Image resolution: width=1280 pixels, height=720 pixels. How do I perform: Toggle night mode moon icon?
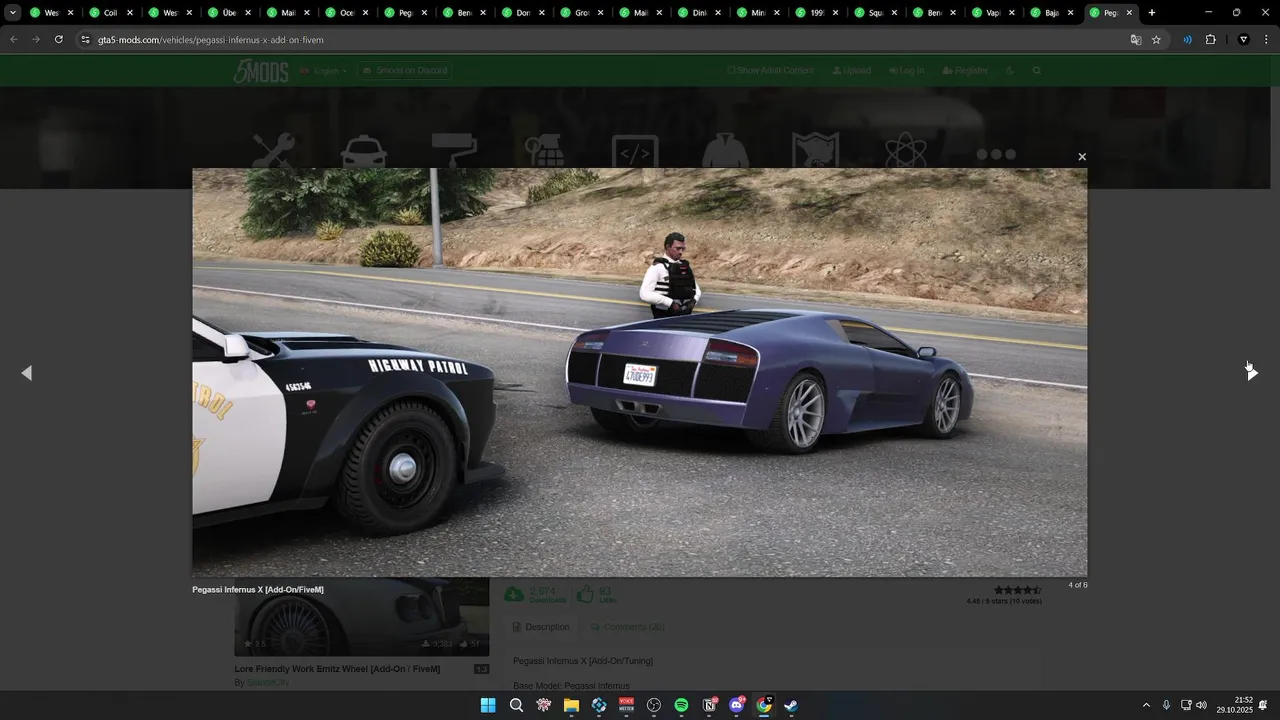click(1010, 71)
